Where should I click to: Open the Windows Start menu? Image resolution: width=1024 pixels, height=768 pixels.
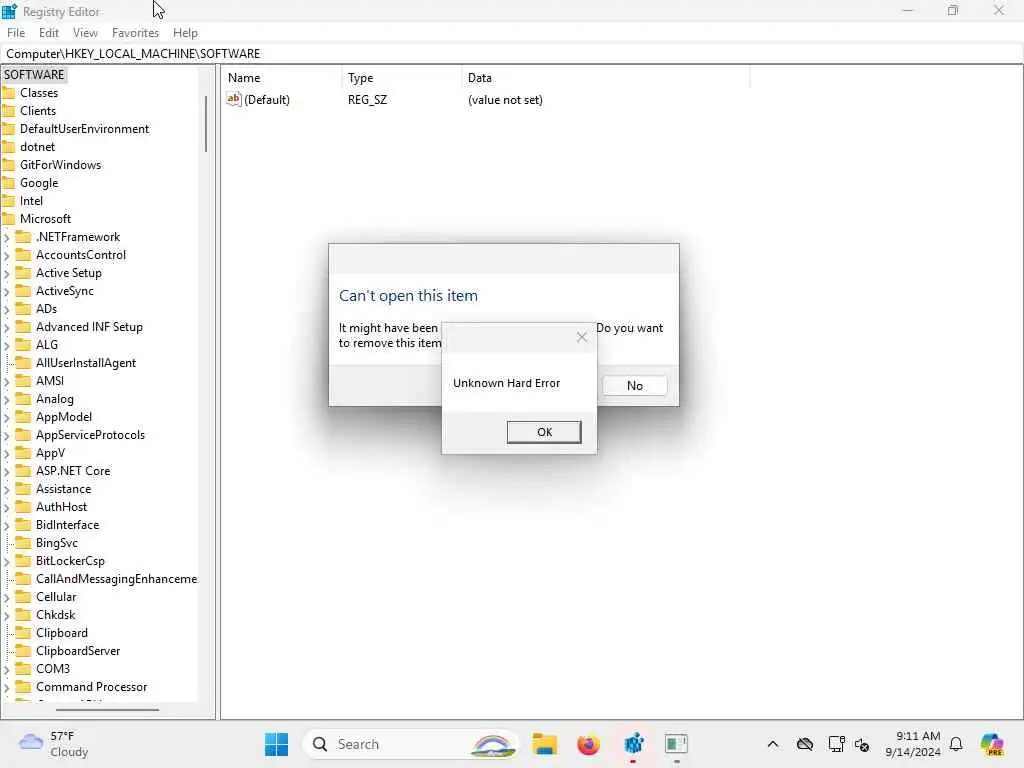[x=276, y=744]
